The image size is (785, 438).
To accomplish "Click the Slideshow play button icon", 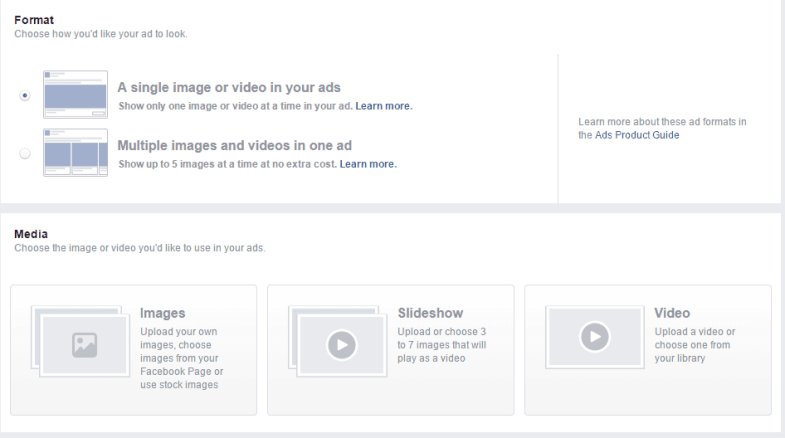I will [342, 345].
